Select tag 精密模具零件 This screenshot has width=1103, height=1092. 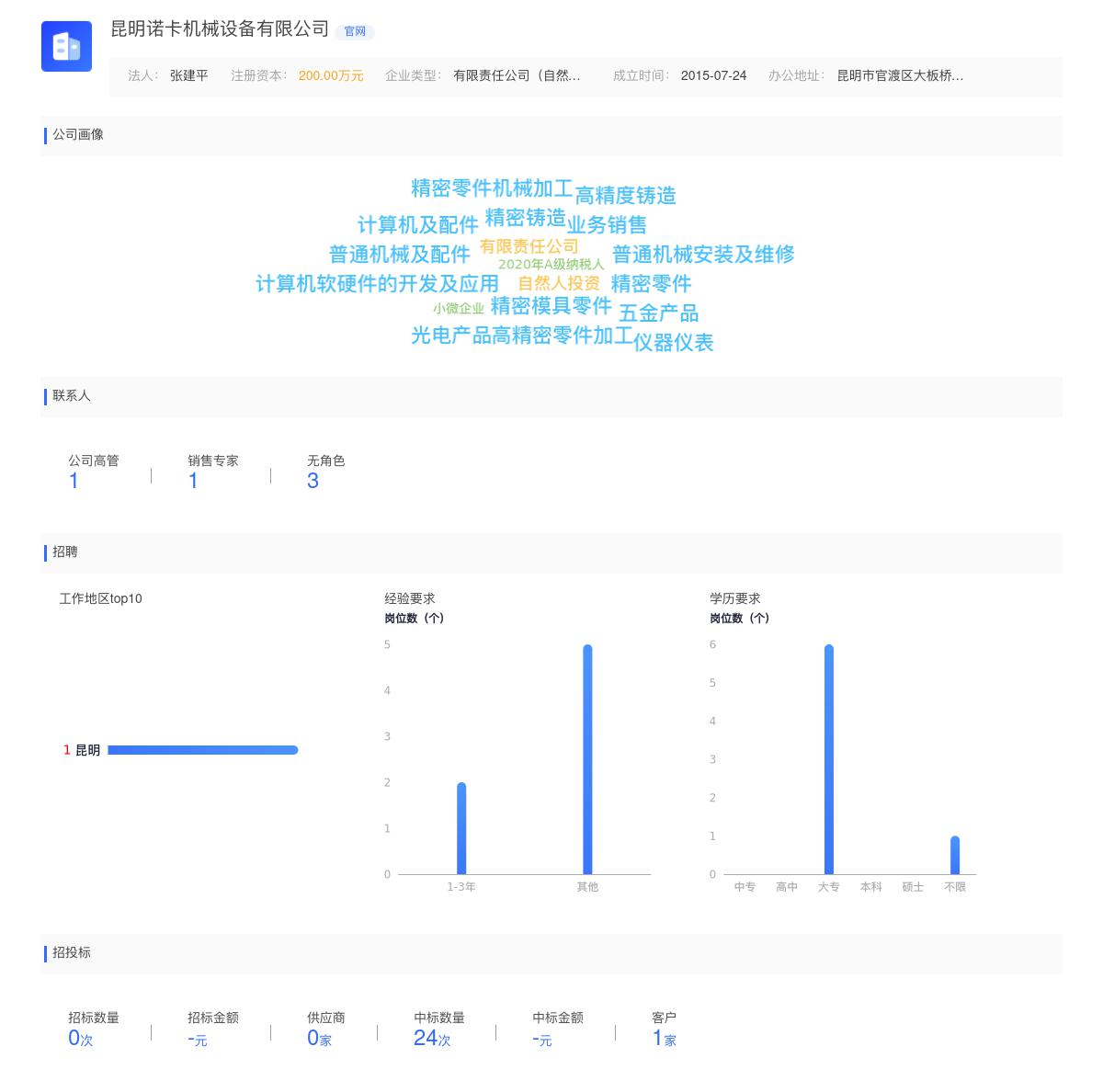pyautogui.click(x=551, y=305)
